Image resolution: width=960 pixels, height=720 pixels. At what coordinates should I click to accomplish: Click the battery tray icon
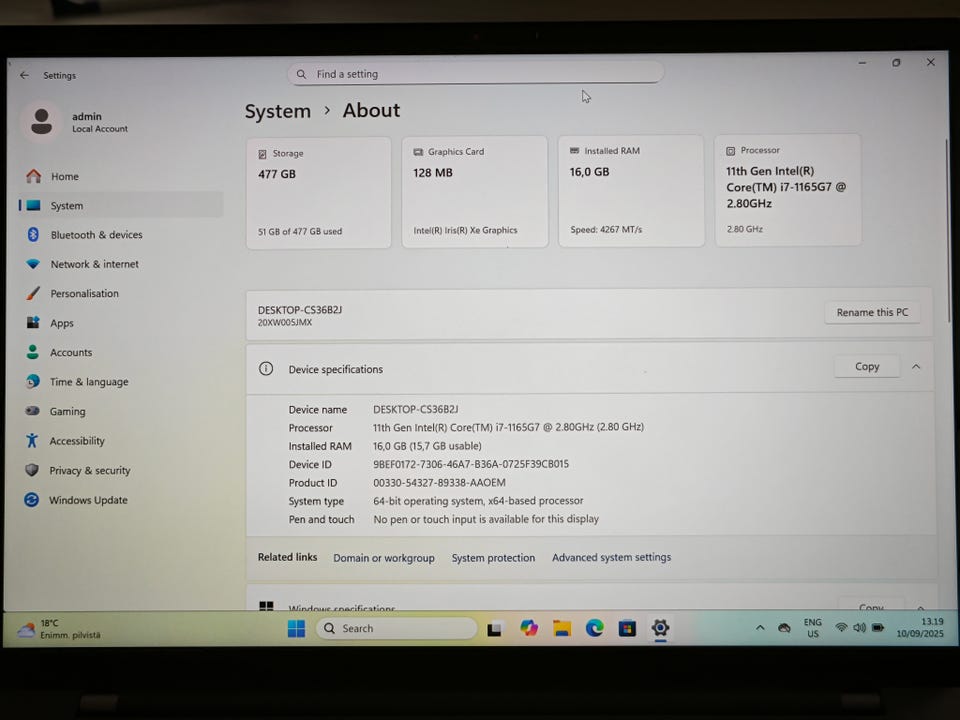pos(878,628)
